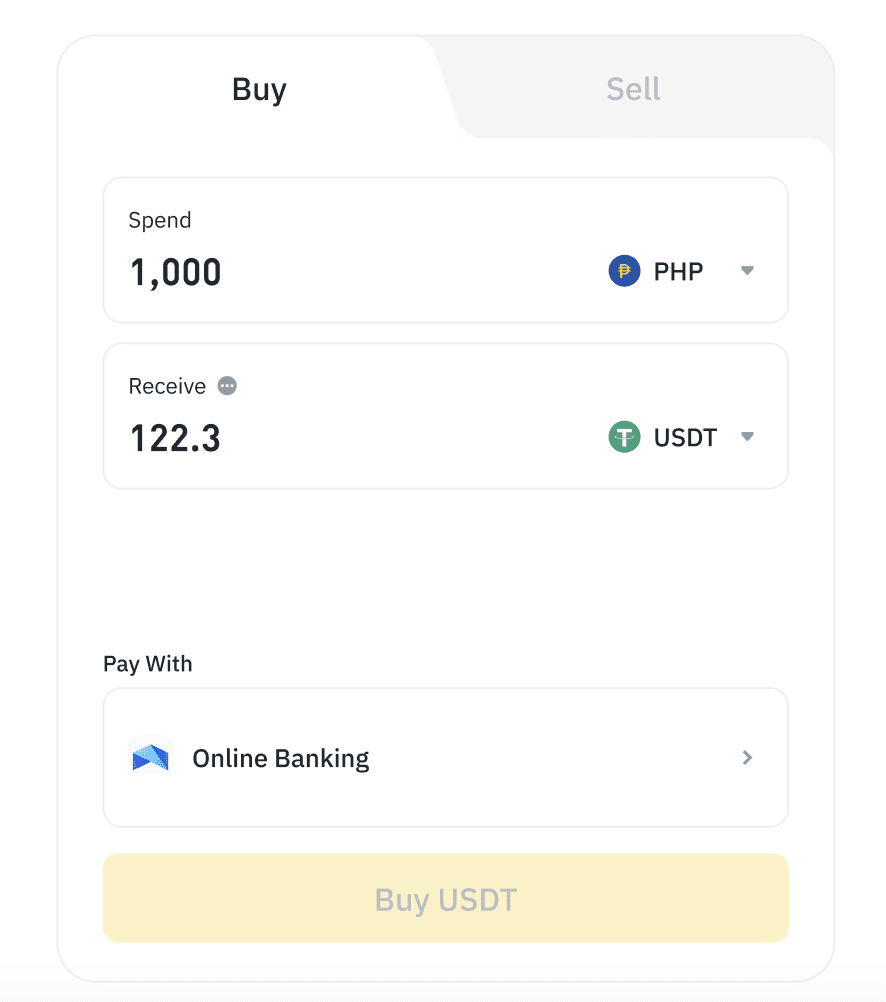Screen dimensions: 886x1002
Task: Click the PHP peso coin icon
Action: 624,271
